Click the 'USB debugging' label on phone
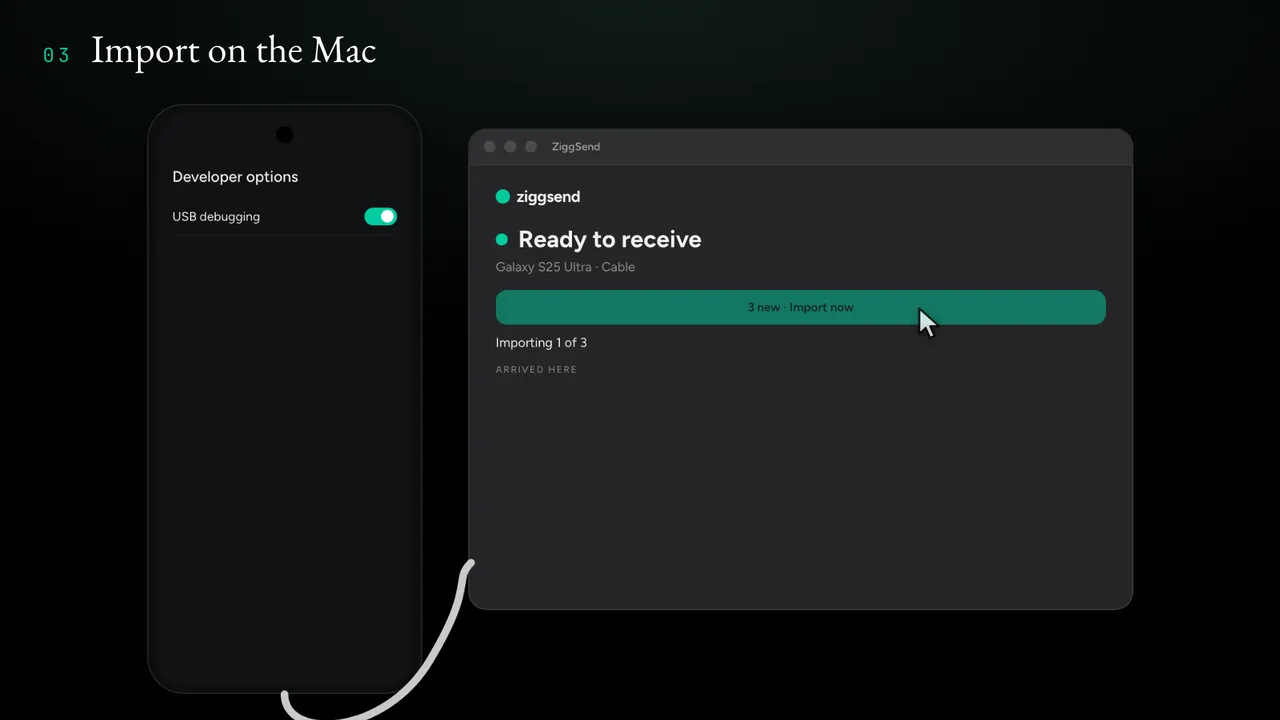1280x720 pixels. [x=216, y=216]
